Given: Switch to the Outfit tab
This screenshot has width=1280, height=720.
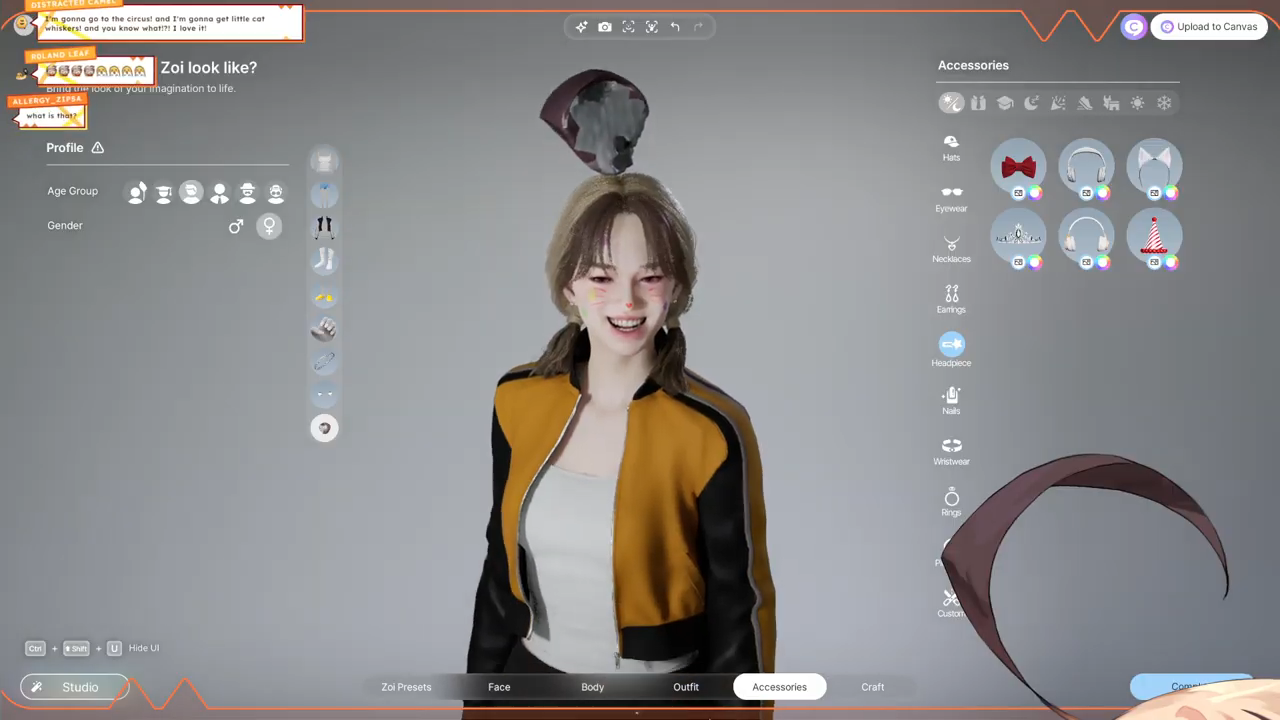Looking at the screenshot, I should [686, 687].
